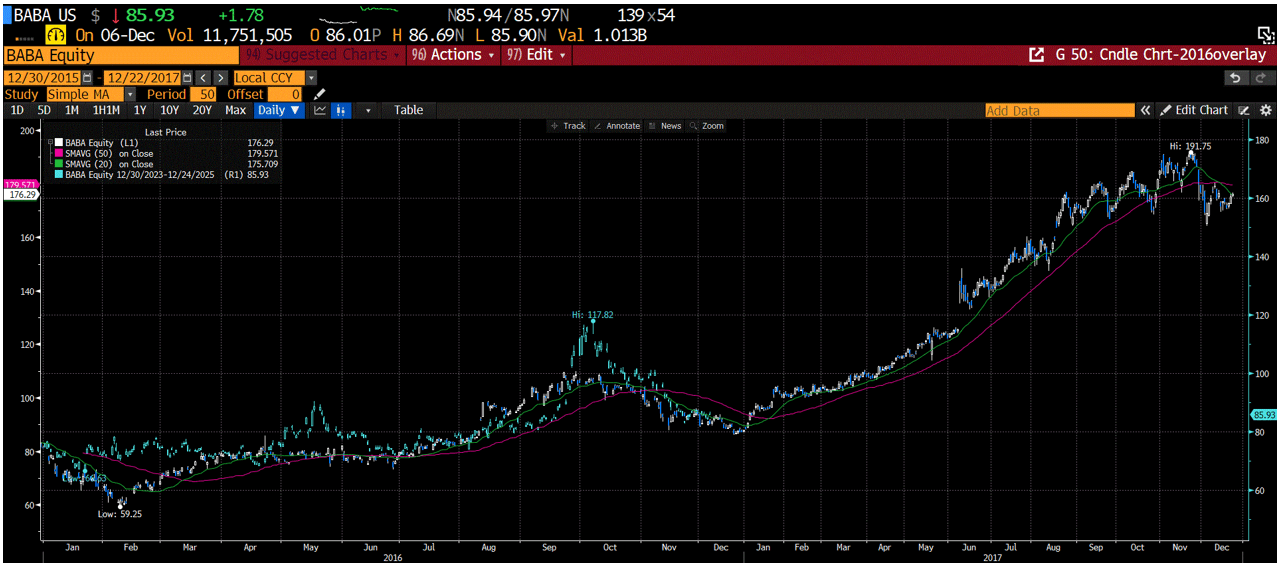Viewport: 1284px width, 569px height.
Task: Click the redo arrow button
Action: click(x=1262, y=78)
